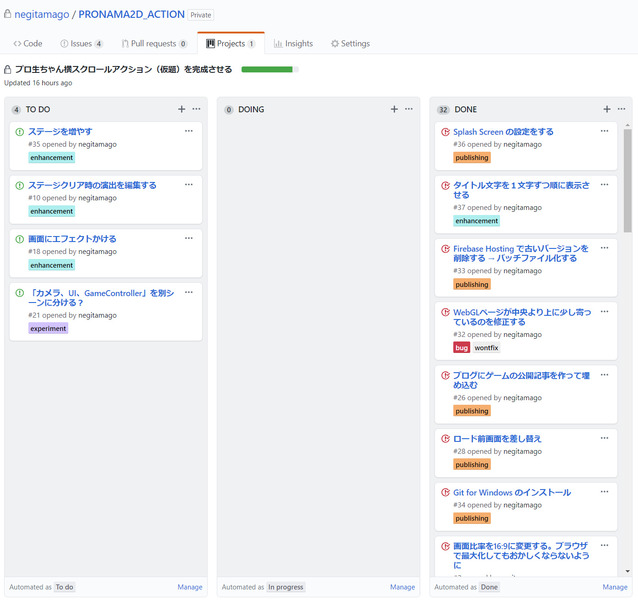
Task: Open card menu for issue #26
Action: (x=604, y=375)
